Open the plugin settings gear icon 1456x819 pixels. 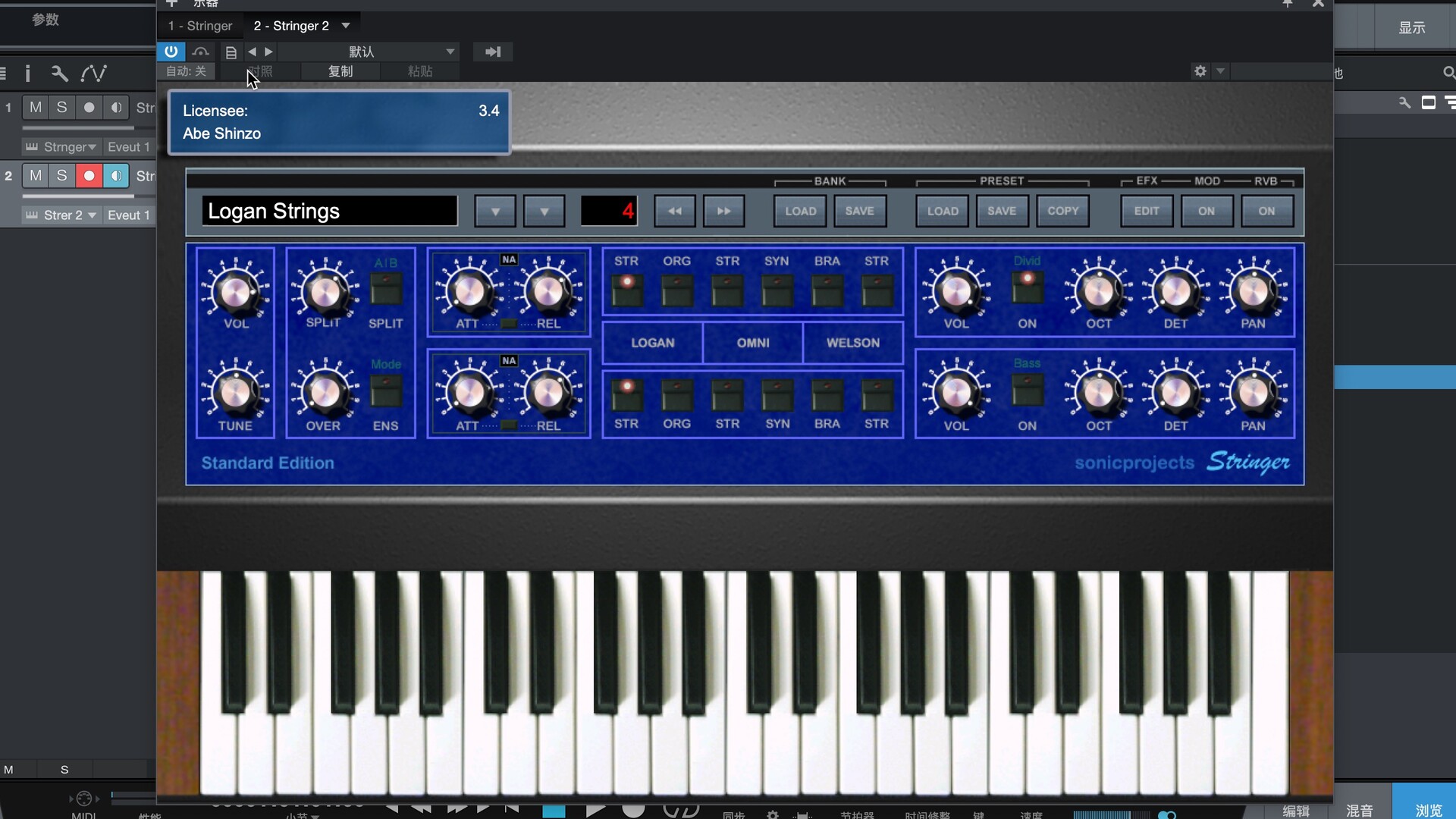click(1200, 71)
